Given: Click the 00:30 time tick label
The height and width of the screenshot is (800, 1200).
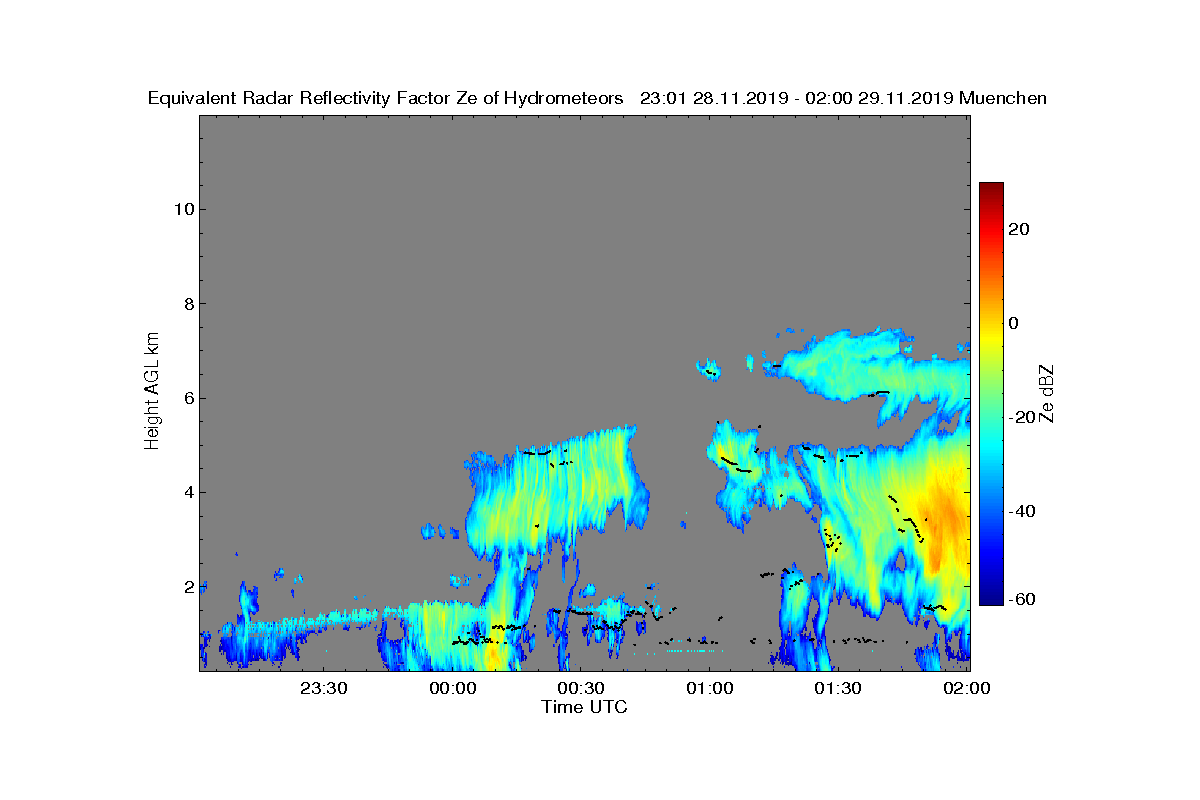Looking at the screenshot, I should pyautogui.click(x=581, y=688).
